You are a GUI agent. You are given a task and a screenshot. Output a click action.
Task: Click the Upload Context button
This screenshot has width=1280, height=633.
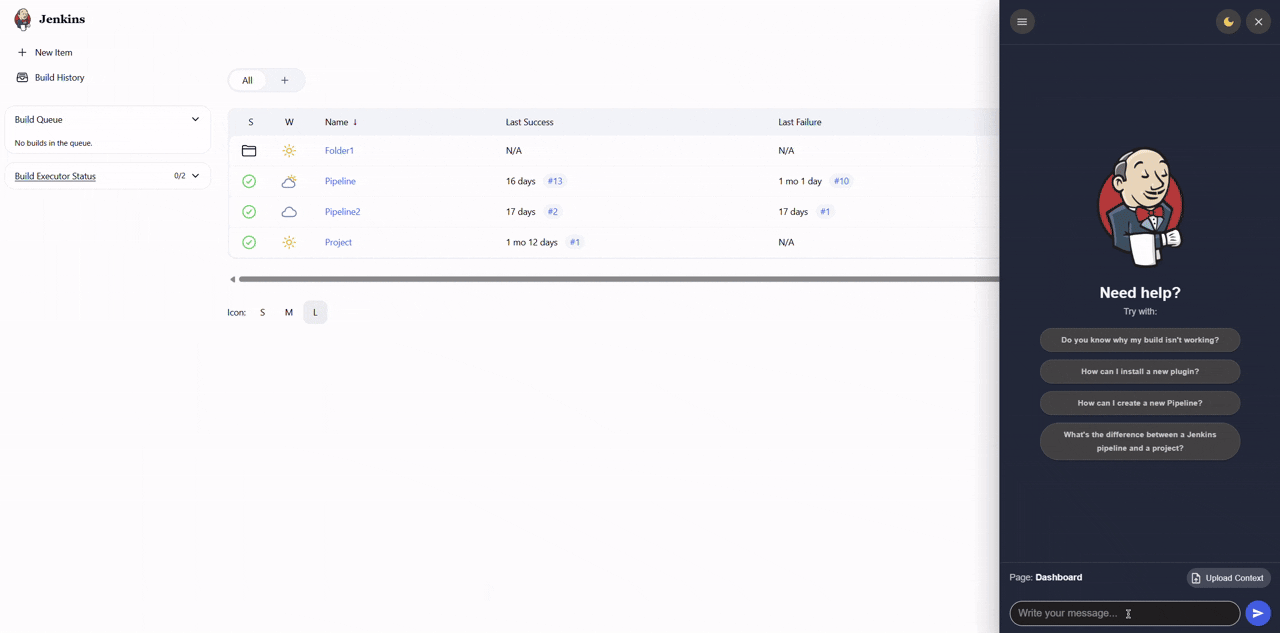[1228, 578]
